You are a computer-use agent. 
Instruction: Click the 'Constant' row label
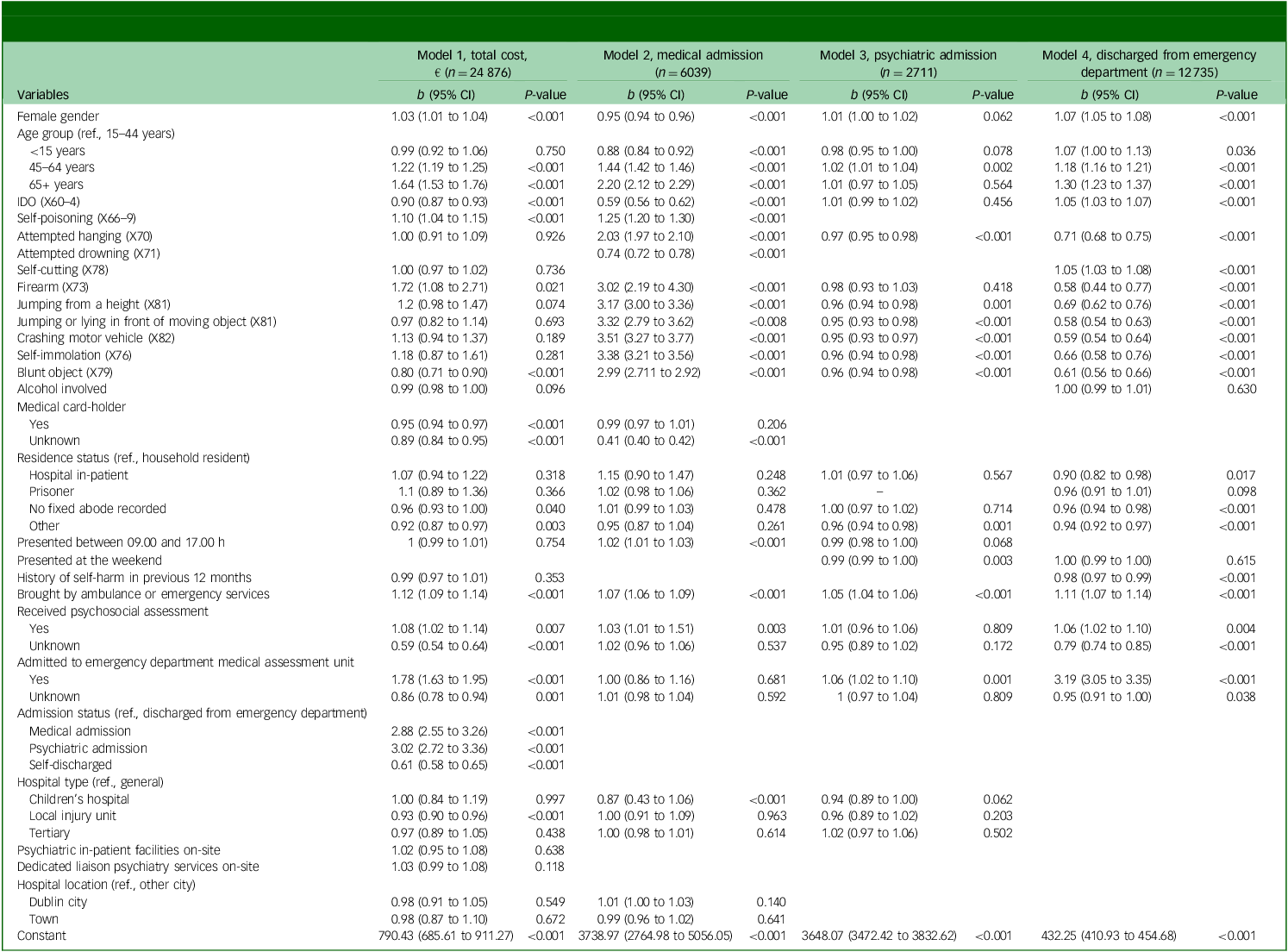[41, 936]
